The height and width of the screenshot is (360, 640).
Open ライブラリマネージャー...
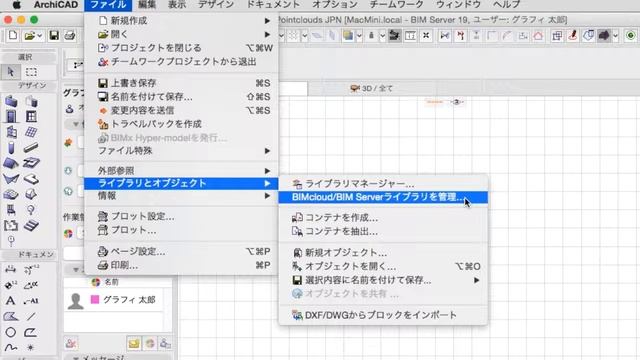(383, 184)
